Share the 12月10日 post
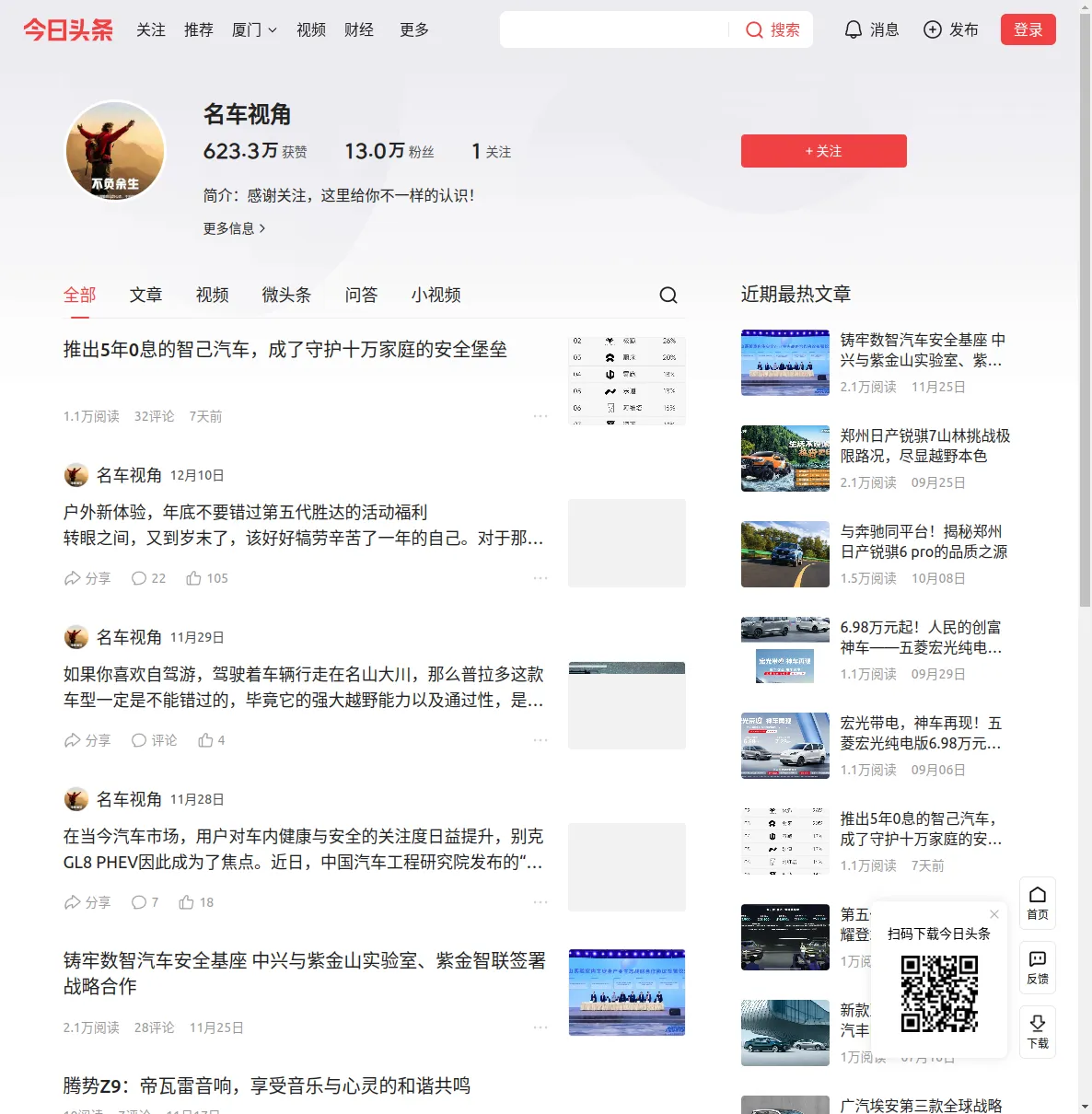Viewport: 1092px width, 1114px height. (87, 578)
